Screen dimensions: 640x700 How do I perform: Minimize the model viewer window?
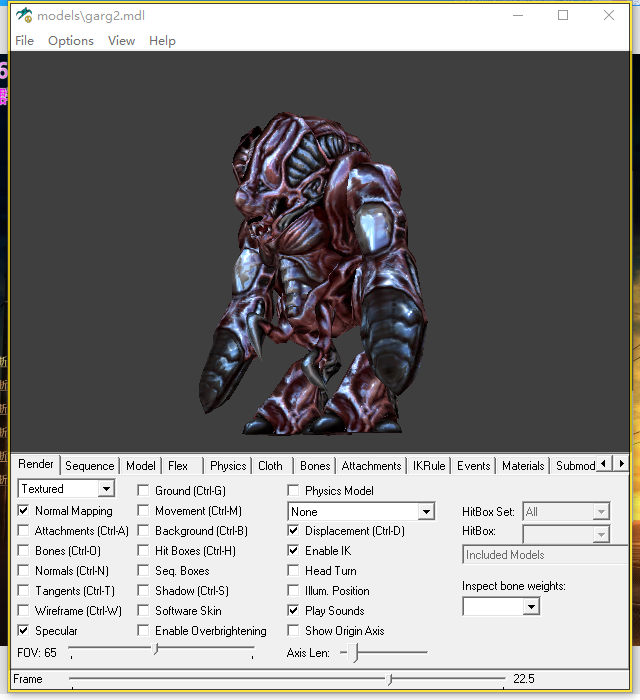pyautogui.click(x=518, y=15)
